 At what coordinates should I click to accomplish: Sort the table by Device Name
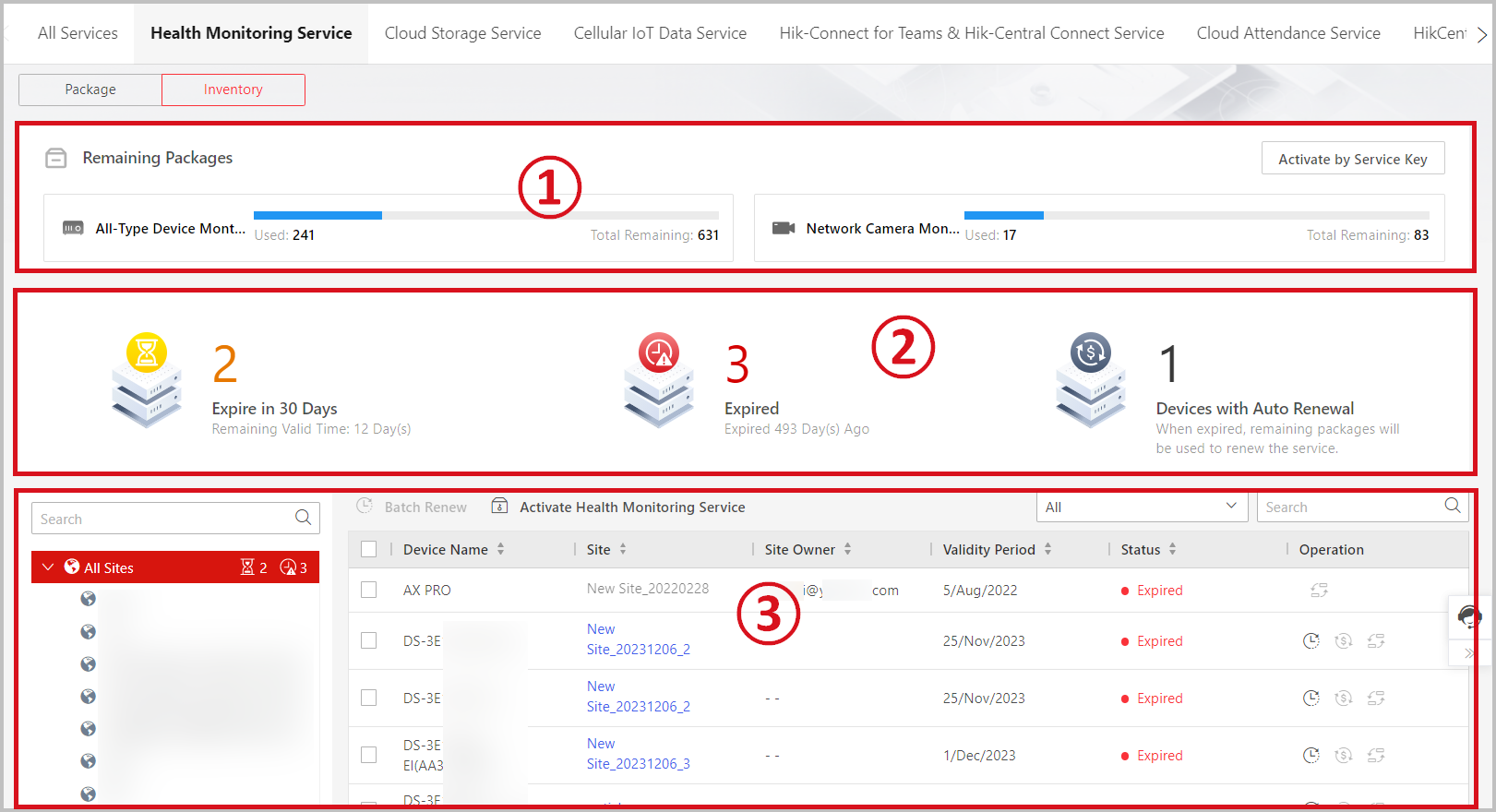501,549
